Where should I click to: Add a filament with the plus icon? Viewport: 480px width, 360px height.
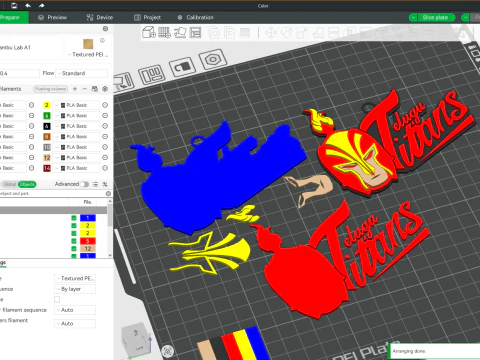[x=75, y=89]
